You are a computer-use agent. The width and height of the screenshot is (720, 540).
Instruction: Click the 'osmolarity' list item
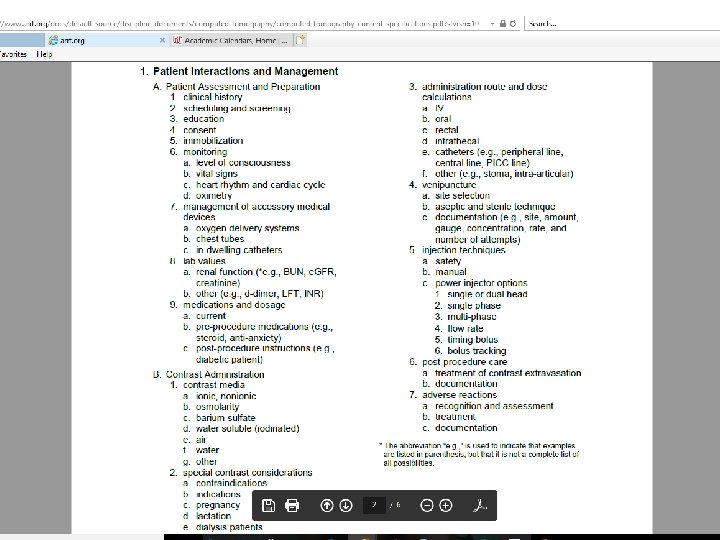(x=218, y=407)
